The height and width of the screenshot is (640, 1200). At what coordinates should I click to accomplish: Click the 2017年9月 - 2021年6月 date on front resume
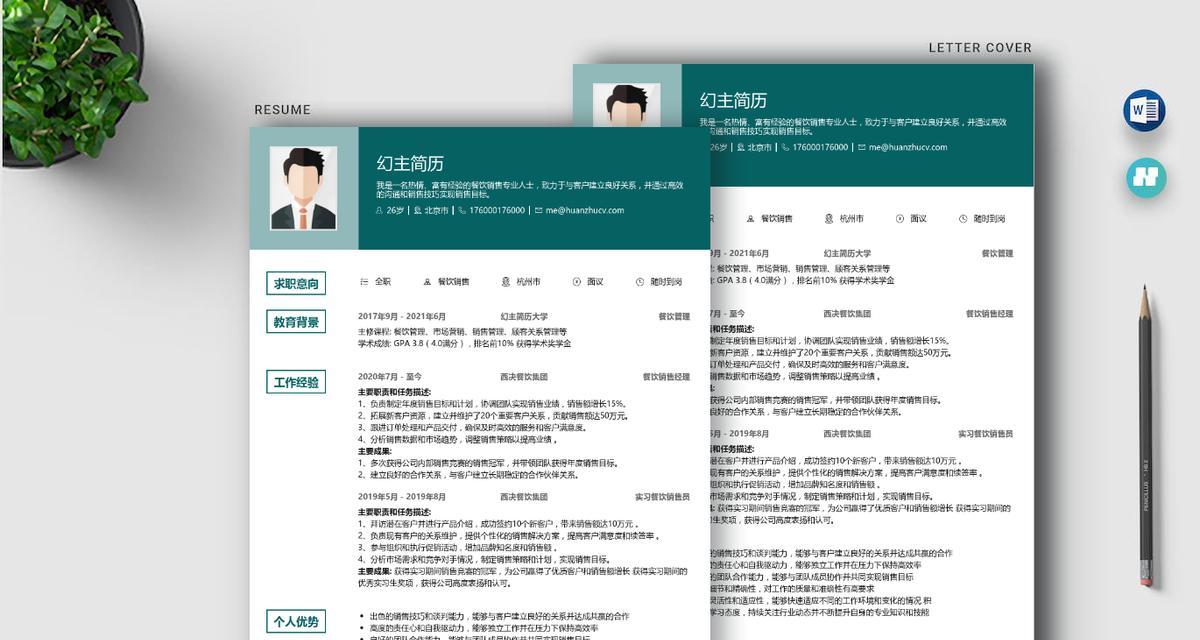[x=402, y=316]
